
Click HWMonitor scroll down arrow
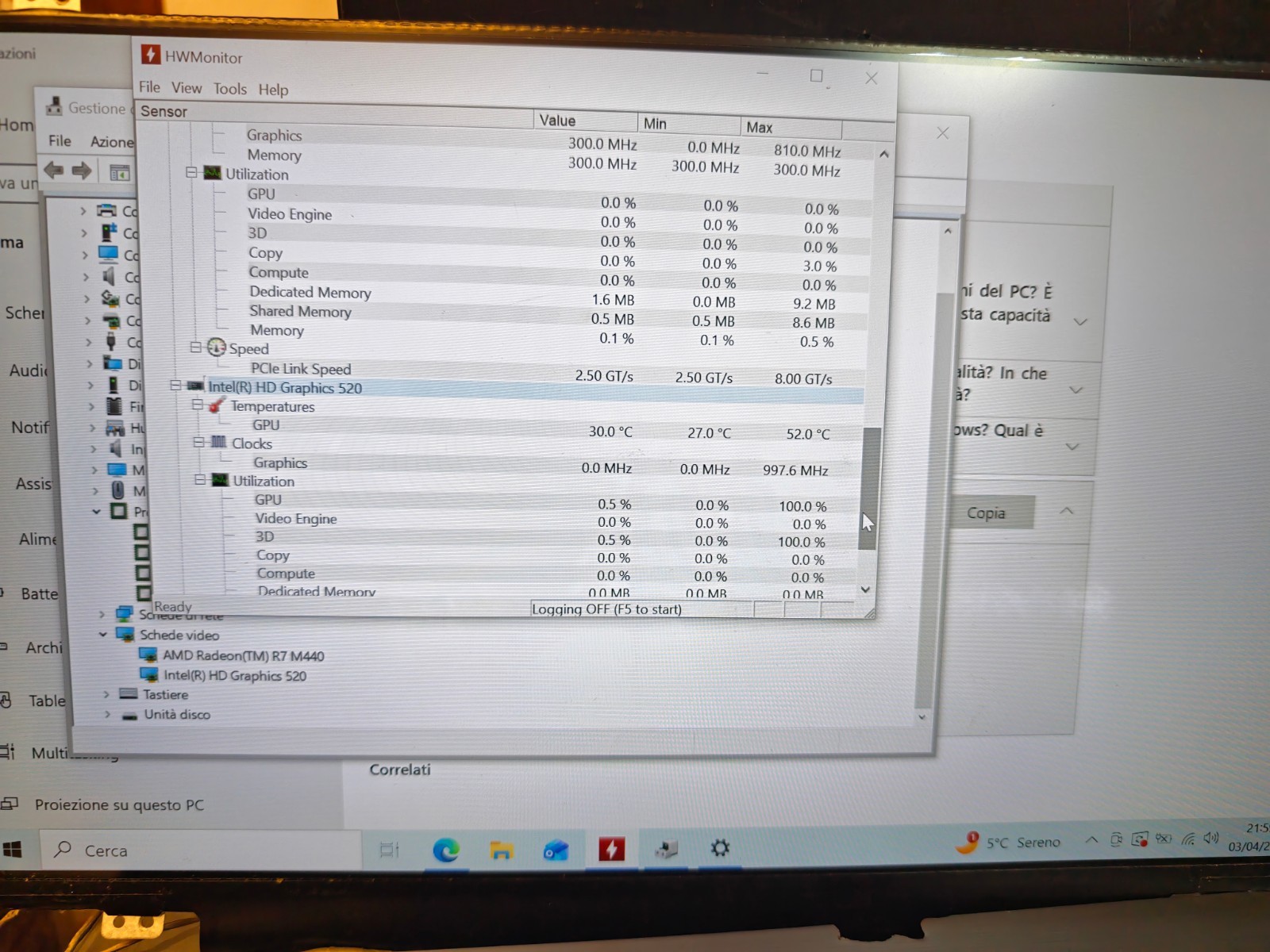[x=866, y=589]
